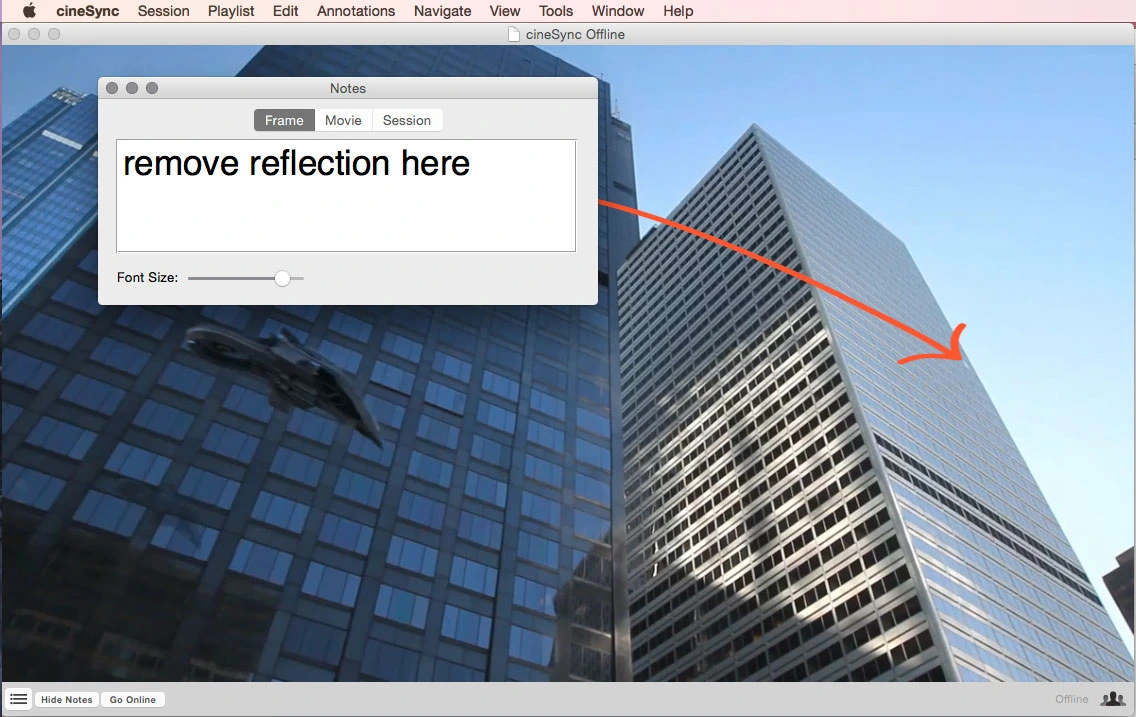
Task: Minimize the Notes panel
Action: pos(132,88)
